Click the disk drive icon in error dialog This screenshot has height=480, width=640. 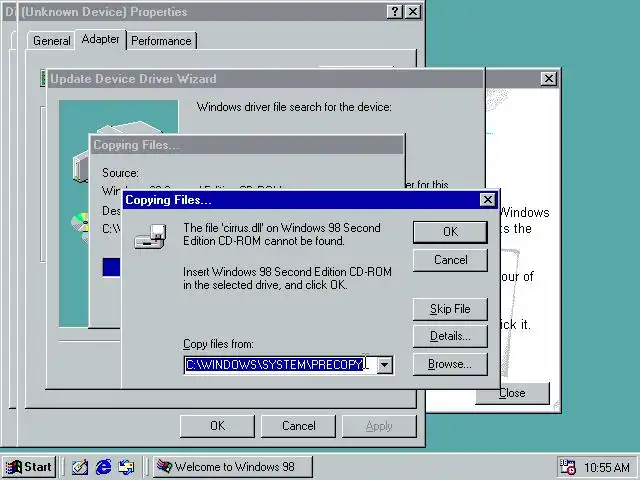click(x=150, y=236)
